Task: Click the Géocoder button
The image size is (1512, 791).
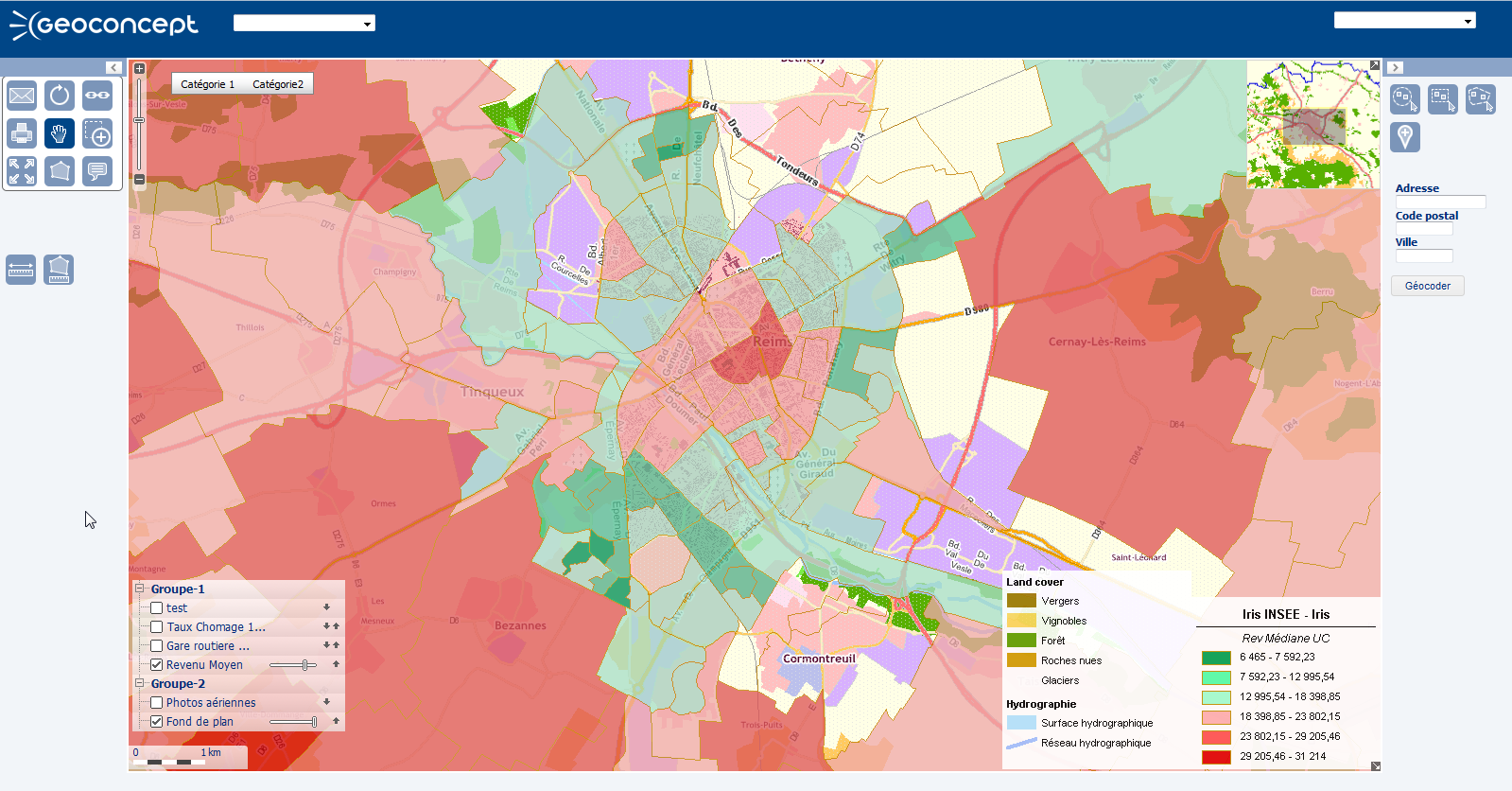Action: 1428,286
